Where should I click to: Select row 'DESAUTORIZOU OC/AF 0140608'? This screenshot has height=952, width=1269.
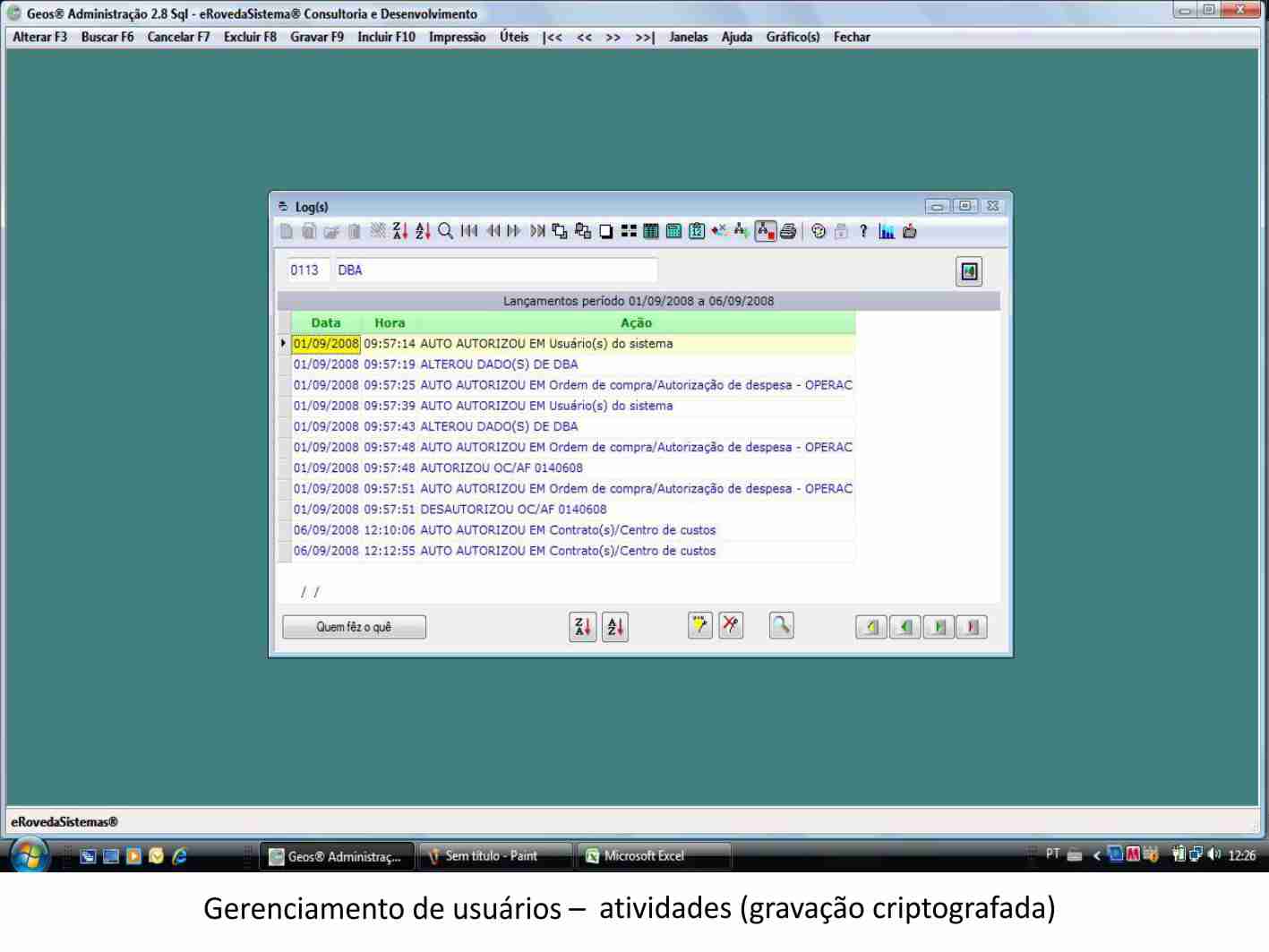(573, 509)
